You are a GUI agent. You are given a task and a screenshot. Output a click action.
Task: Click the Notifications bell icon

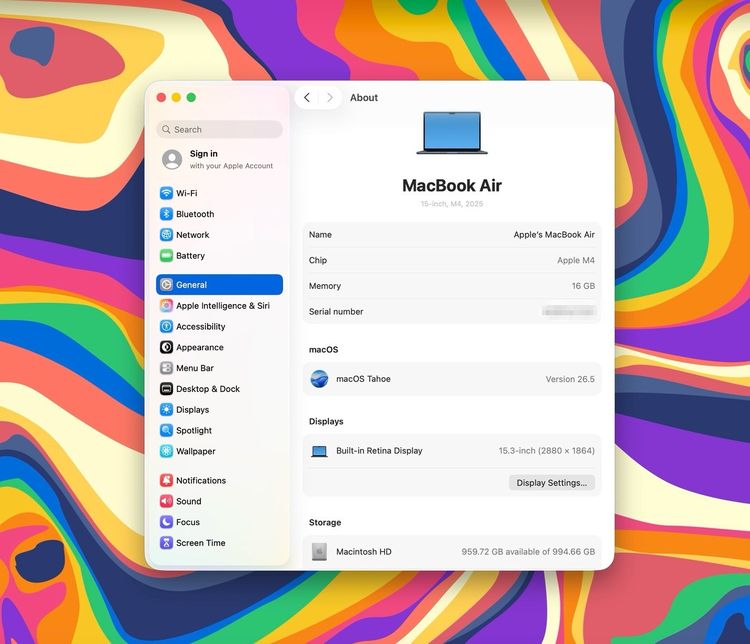tap(166, 480)
